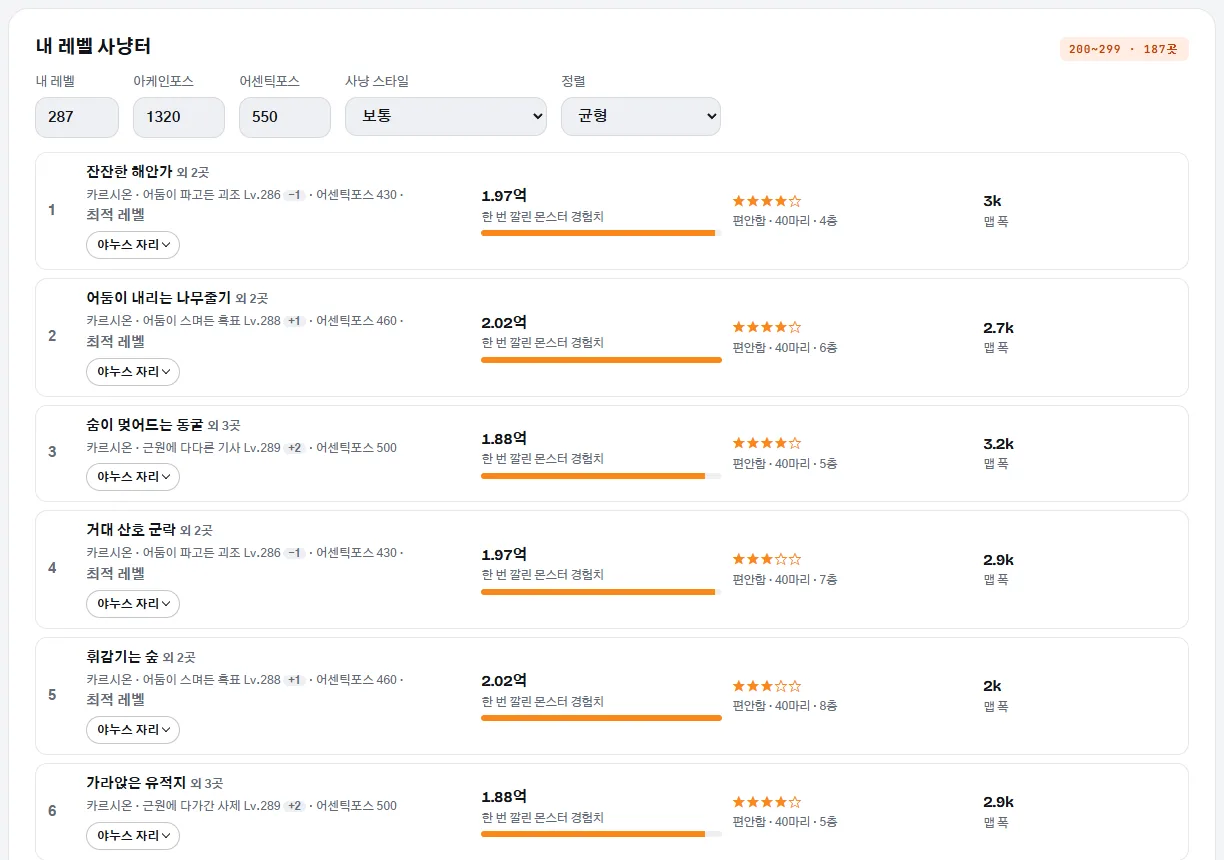
Task: Click the 200~299 · 187곳 badge
Action: point(1124,49)
